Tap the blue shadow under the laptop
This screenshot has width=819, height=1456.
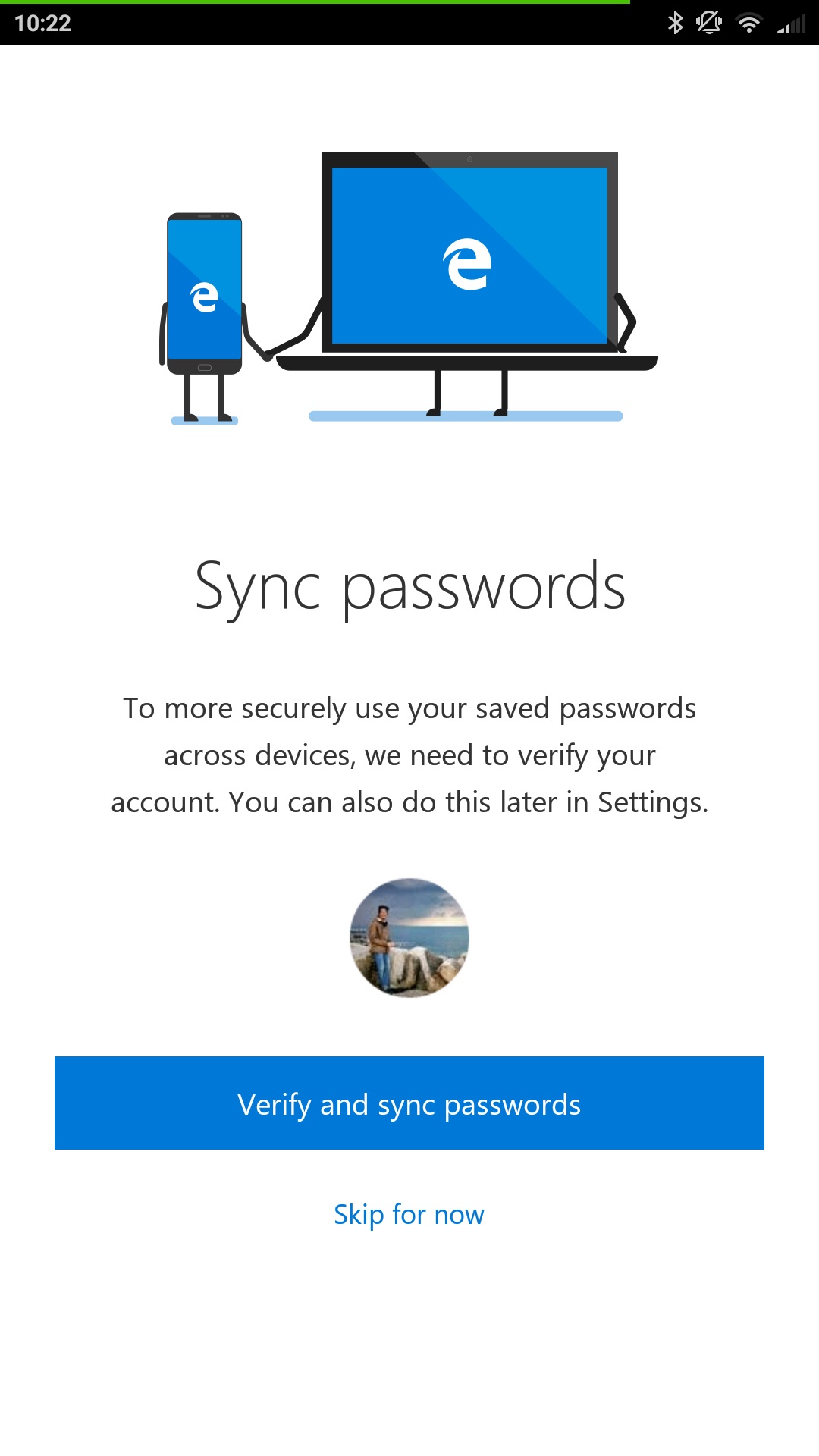click(x=466, y=416)
